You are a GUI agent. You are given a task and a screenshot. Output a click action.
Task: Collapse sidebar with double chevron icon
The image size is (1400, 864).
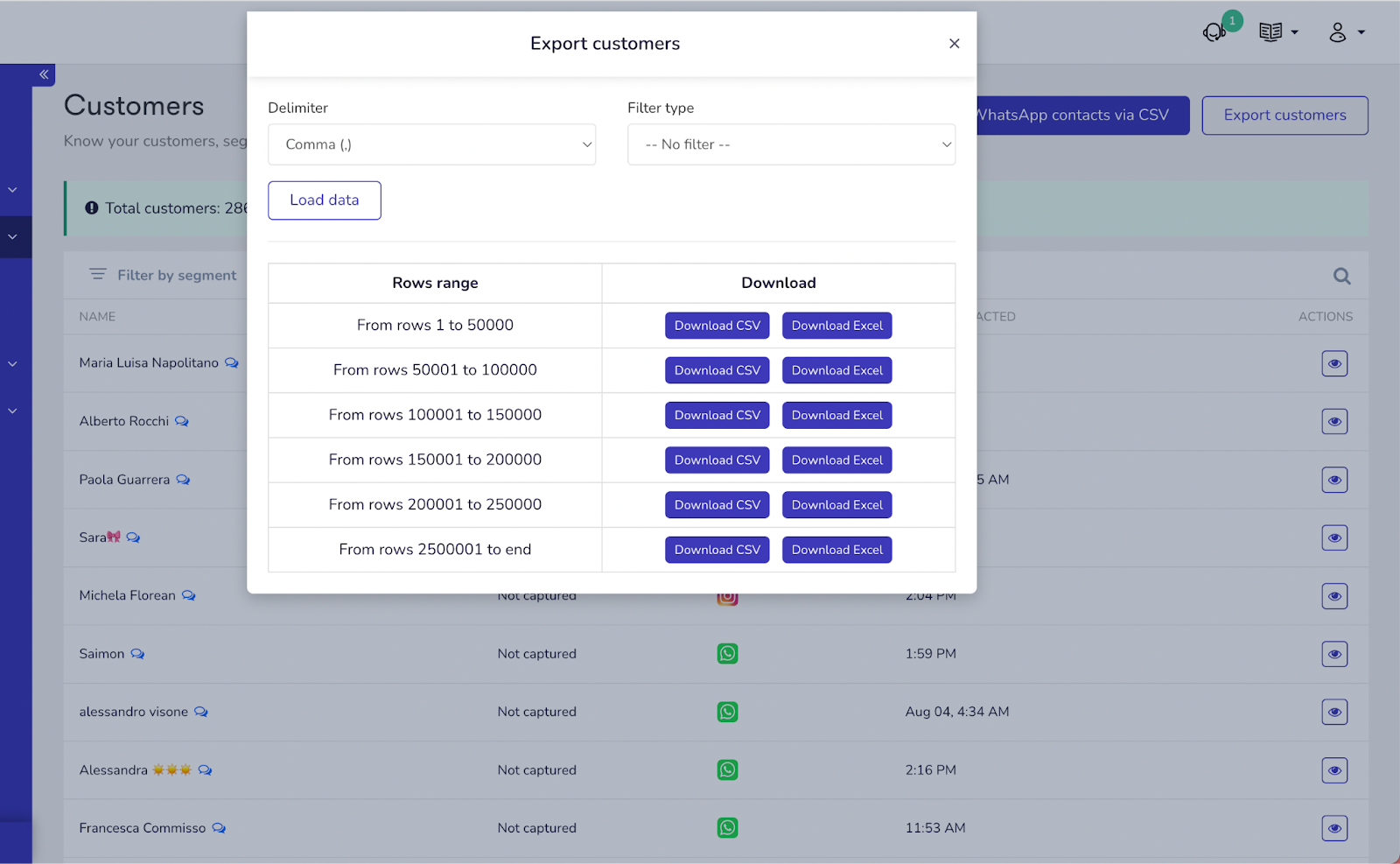pos(44,74)
